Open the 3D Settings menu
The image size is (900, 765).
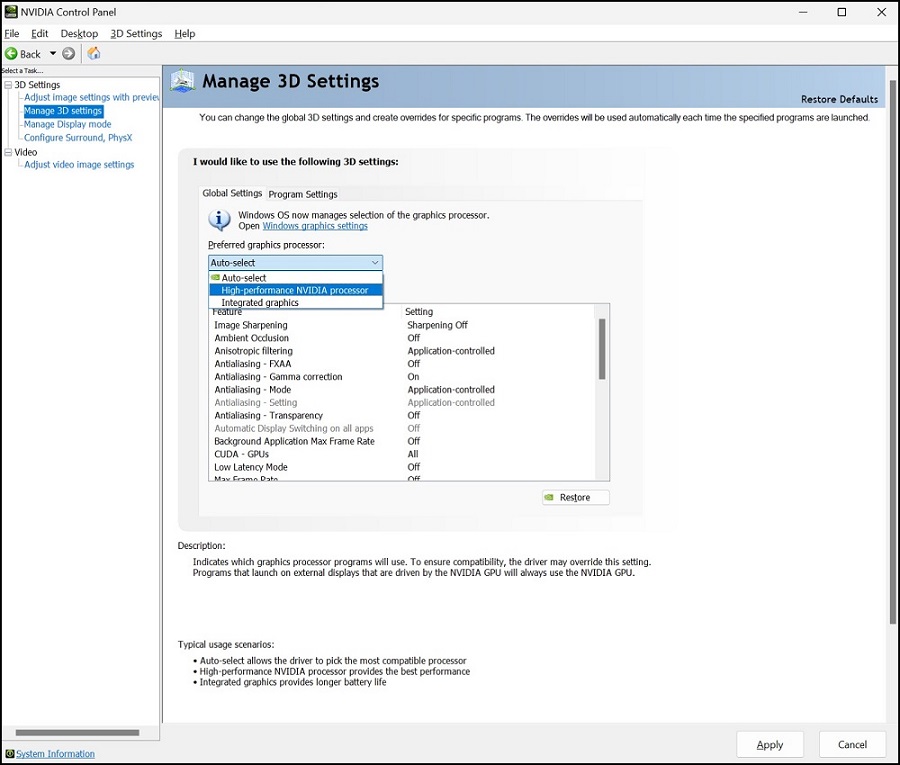pyautogui.click(x=135, y=33)
